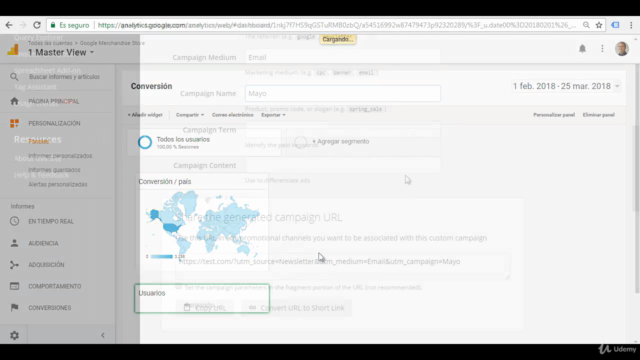Bookmark the page with the star icon

(x=599, y=25)
